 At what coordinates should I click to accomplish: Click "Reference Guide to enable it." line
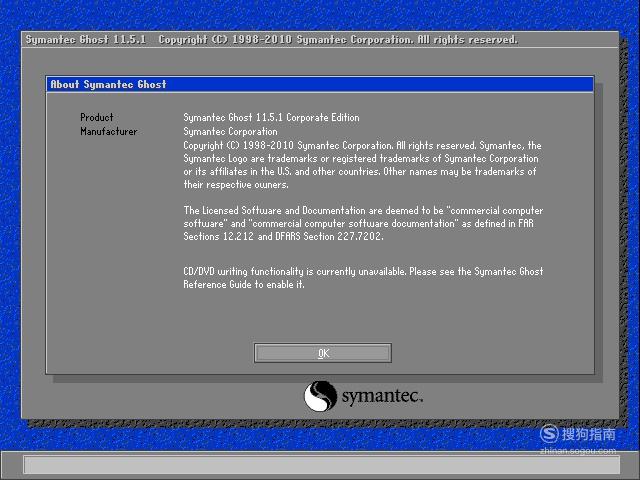244,284
